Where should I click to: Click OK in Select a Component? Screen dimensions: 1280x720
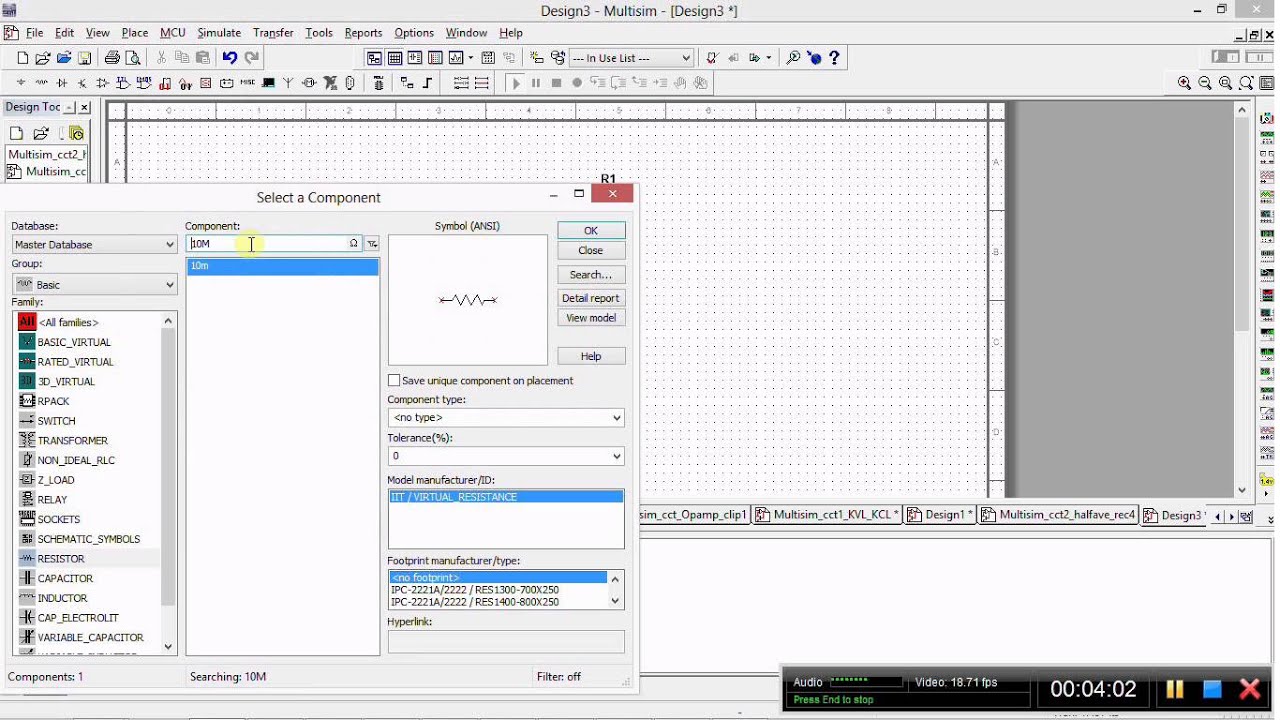click(x=591, y=230)
